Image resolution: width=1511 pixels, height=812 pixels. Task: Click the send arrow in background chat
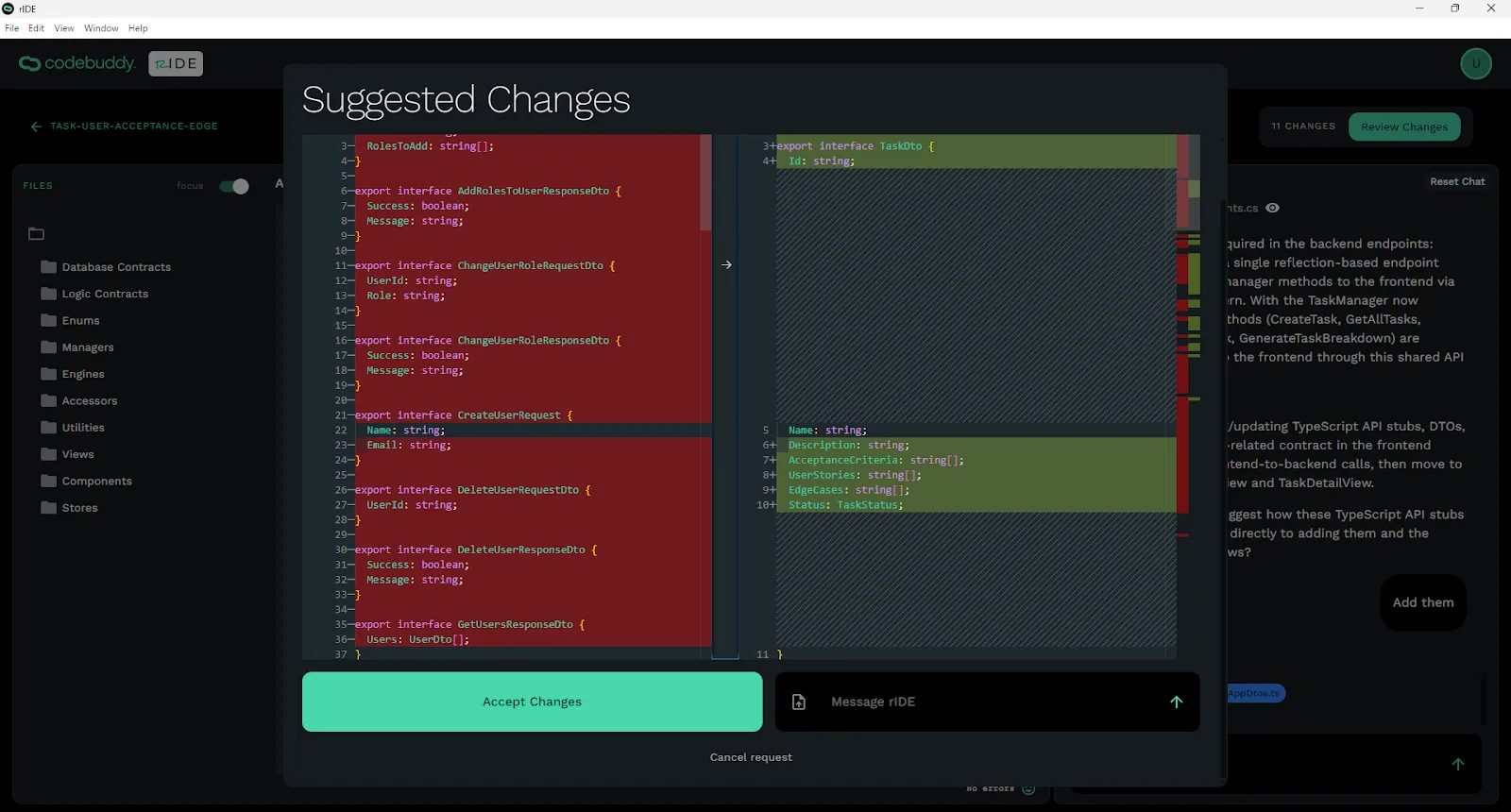click(1458, 764)
